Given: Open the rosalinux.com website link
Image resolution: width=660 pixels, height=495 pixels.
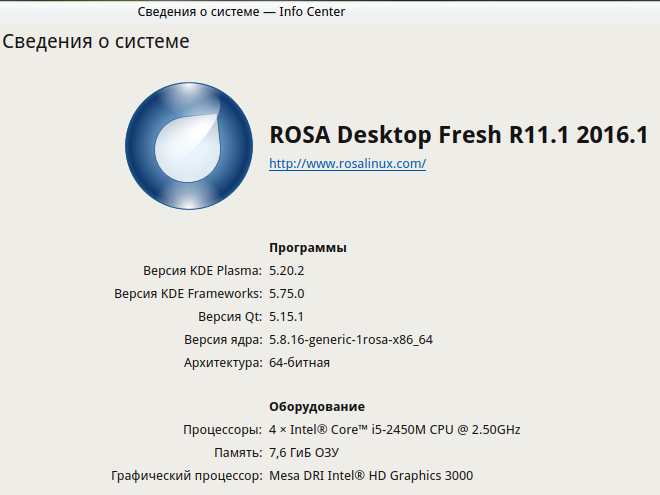Looking at the screenshot, I should point(347,163).
